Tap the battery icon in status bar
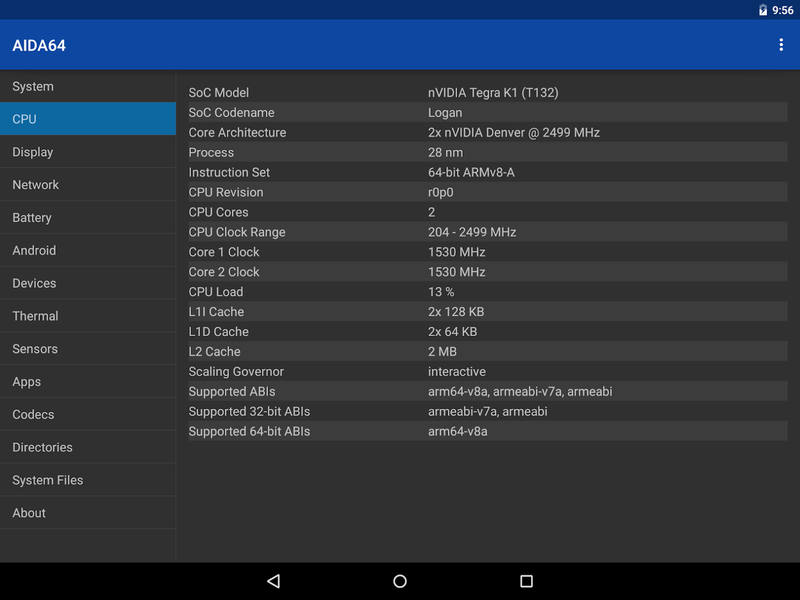Image resolution: width=800 pixels, height=600 pixels. tap(763, 9)
